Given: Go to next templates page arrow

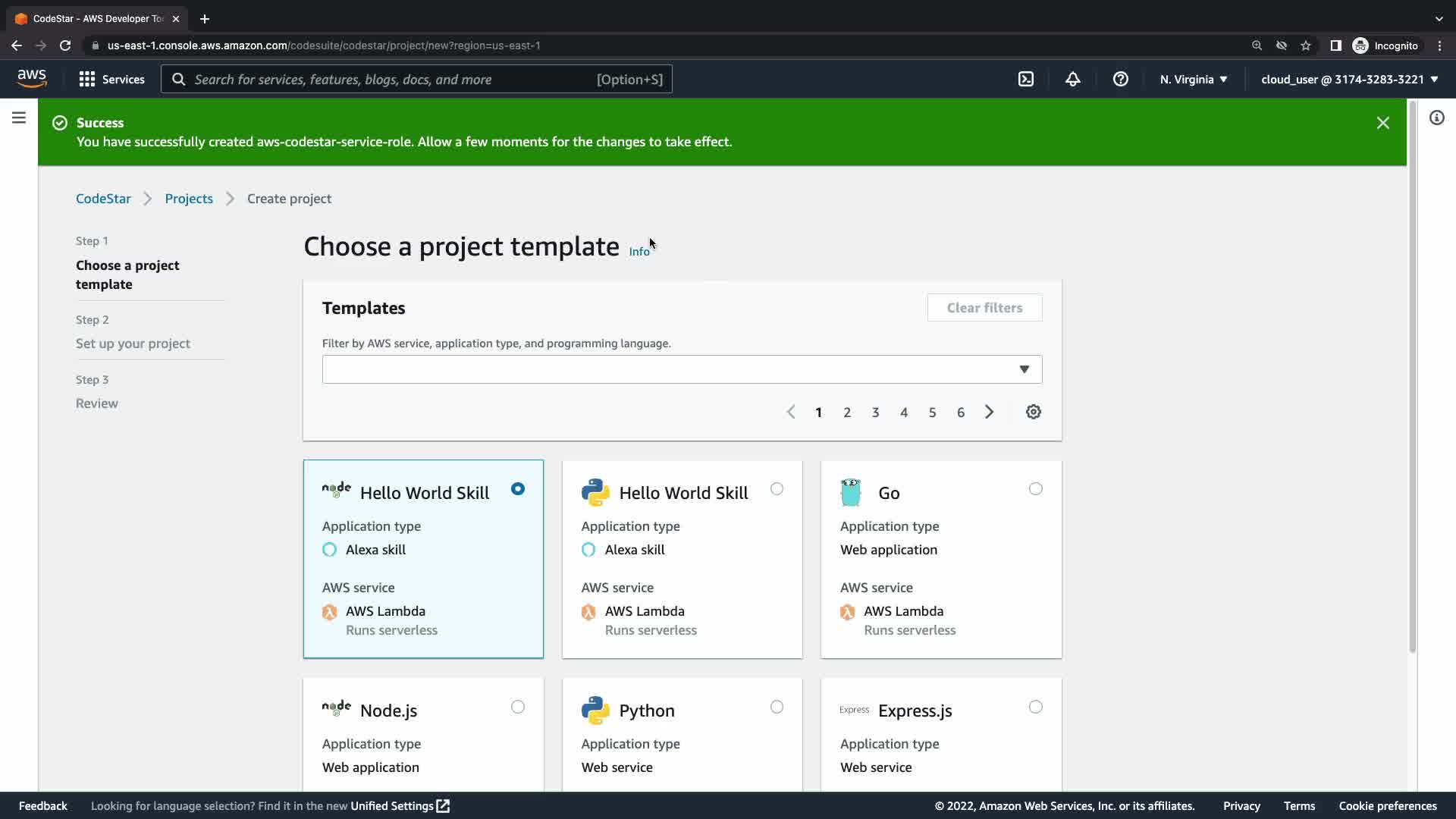Looking at the screenshot, I should click(989, 412).
